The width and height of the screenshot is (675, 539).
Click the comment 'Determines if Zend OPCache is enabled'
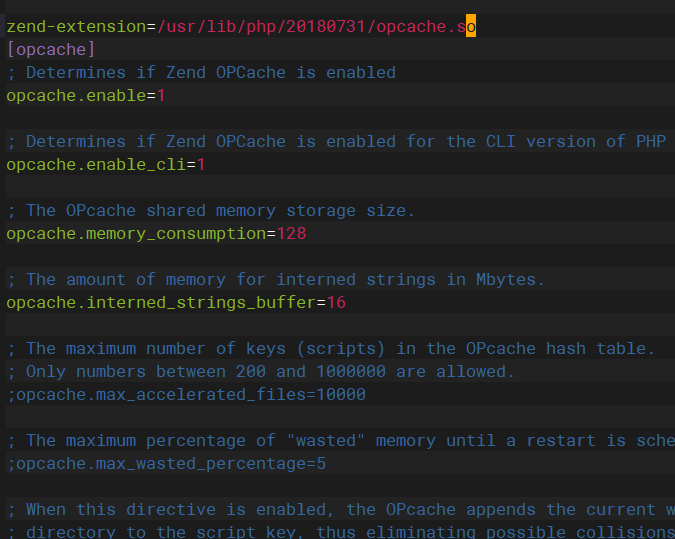click(x=201, y=72)
